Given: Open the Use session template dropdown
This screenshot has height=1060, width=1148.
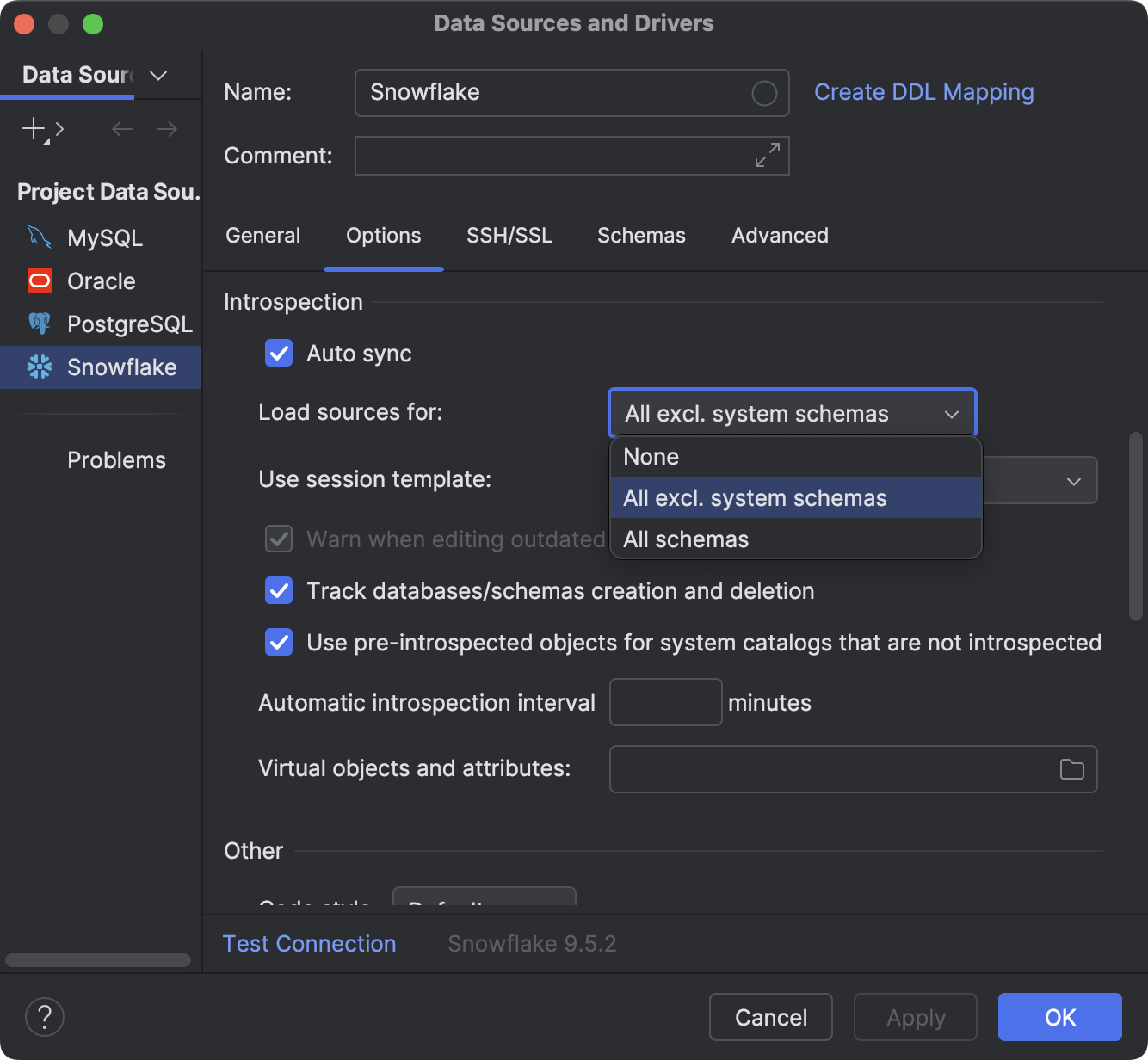Looking at the screenshot, I should click(x=1073, y=480).
